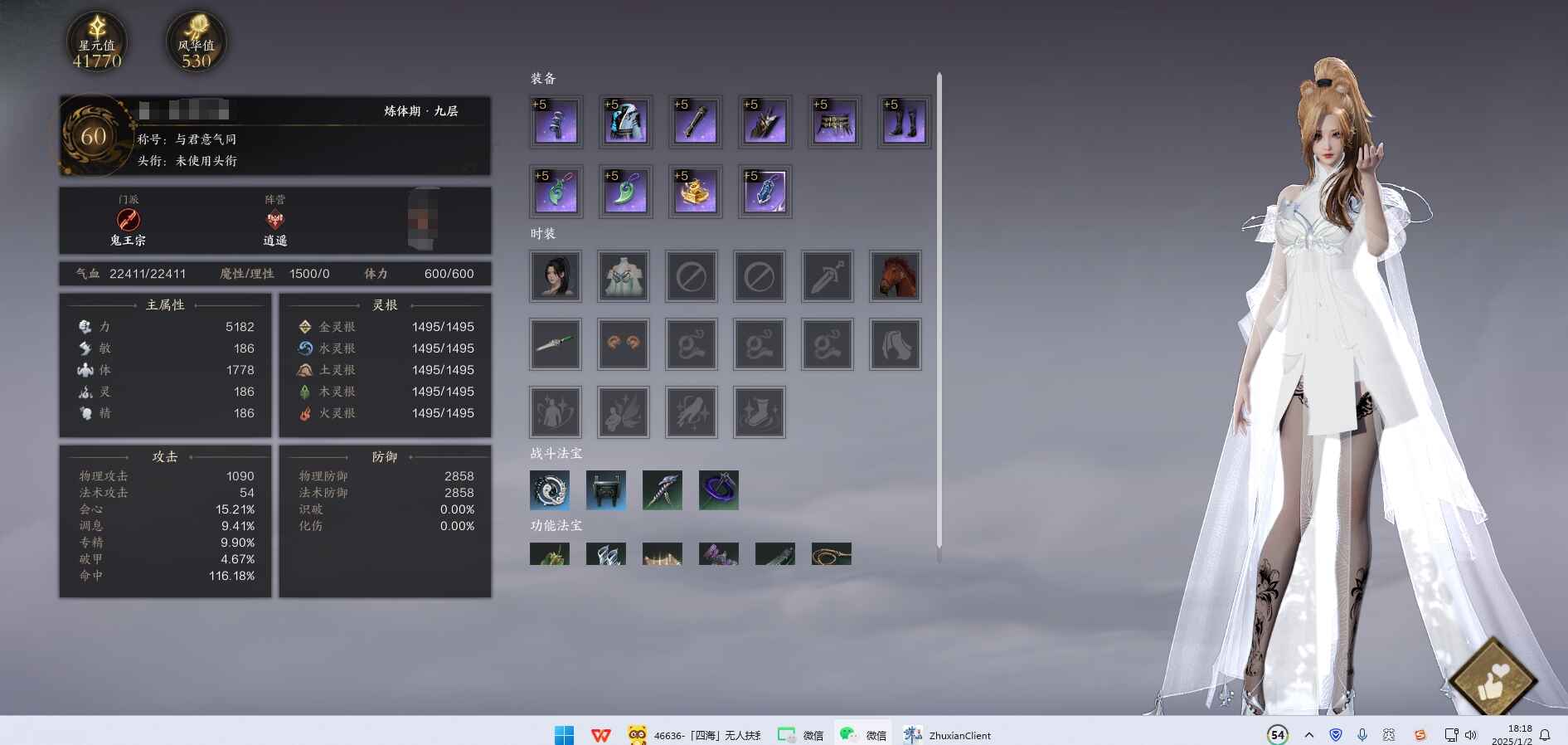Click the 体力 value 600/600
1568x745 pixels.
(449, 274)
